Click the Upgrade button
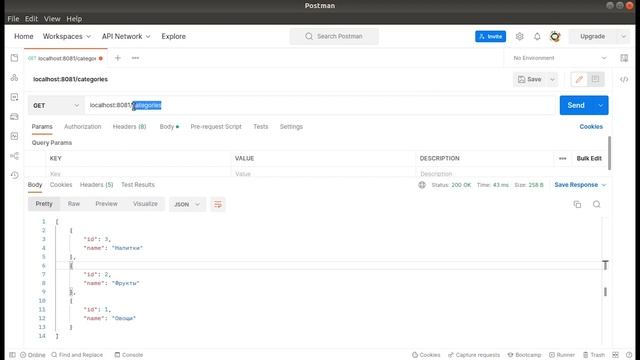 593,36
